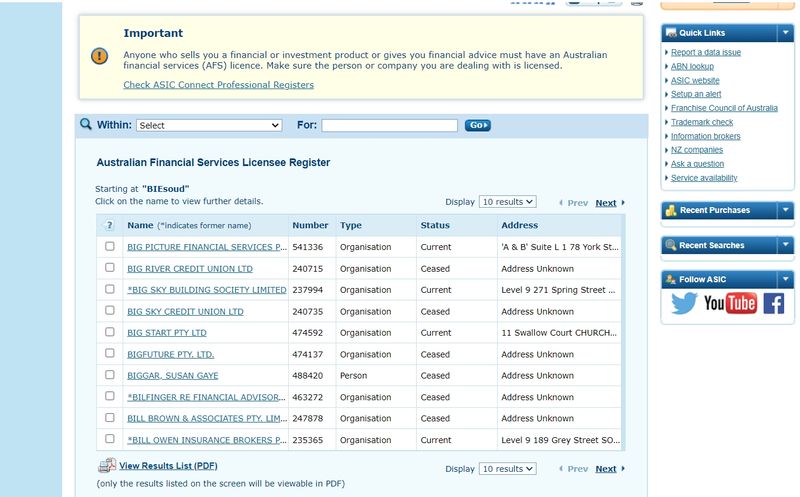Tick checkbox for BIGGAR, SUSAN GAYE

tap(110, 375)
